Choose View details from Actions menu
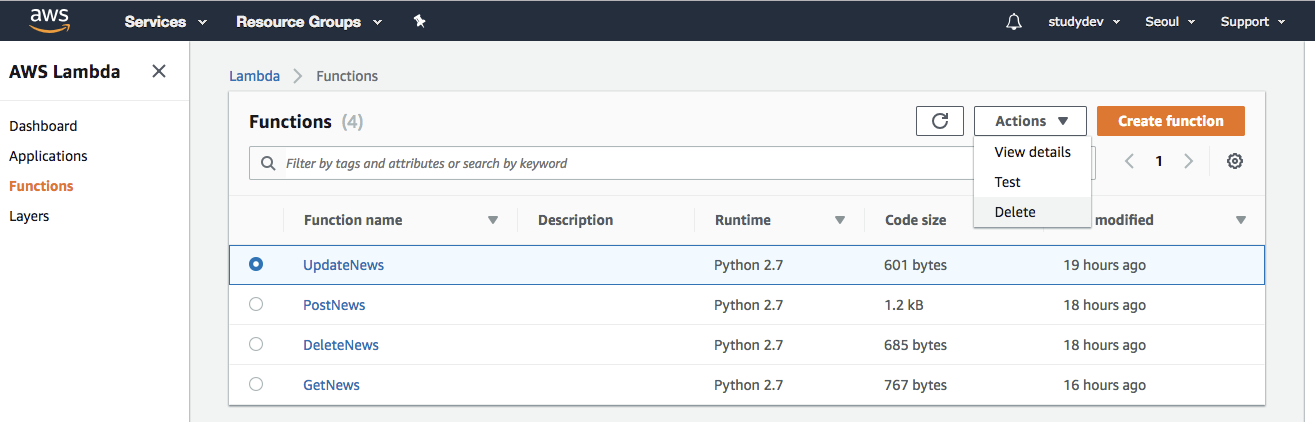This screenshot has height=422, width=1315. [x=1032, y=152]
